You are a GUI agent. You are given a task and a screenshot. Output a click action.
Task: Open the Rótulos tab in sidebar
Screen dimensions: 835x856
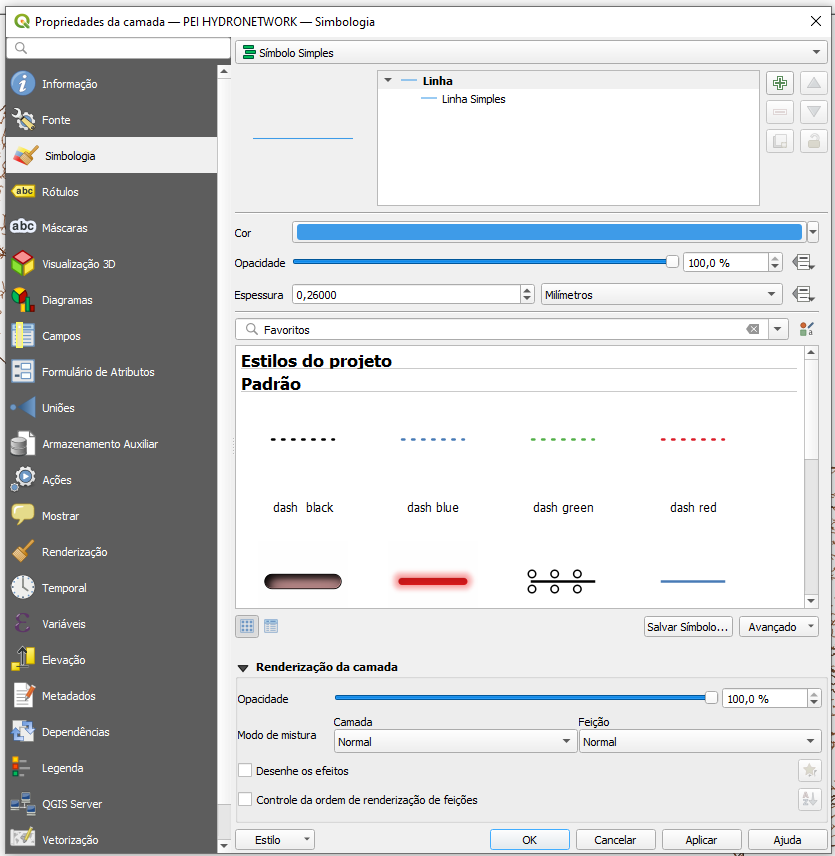[x=60, y=192]
